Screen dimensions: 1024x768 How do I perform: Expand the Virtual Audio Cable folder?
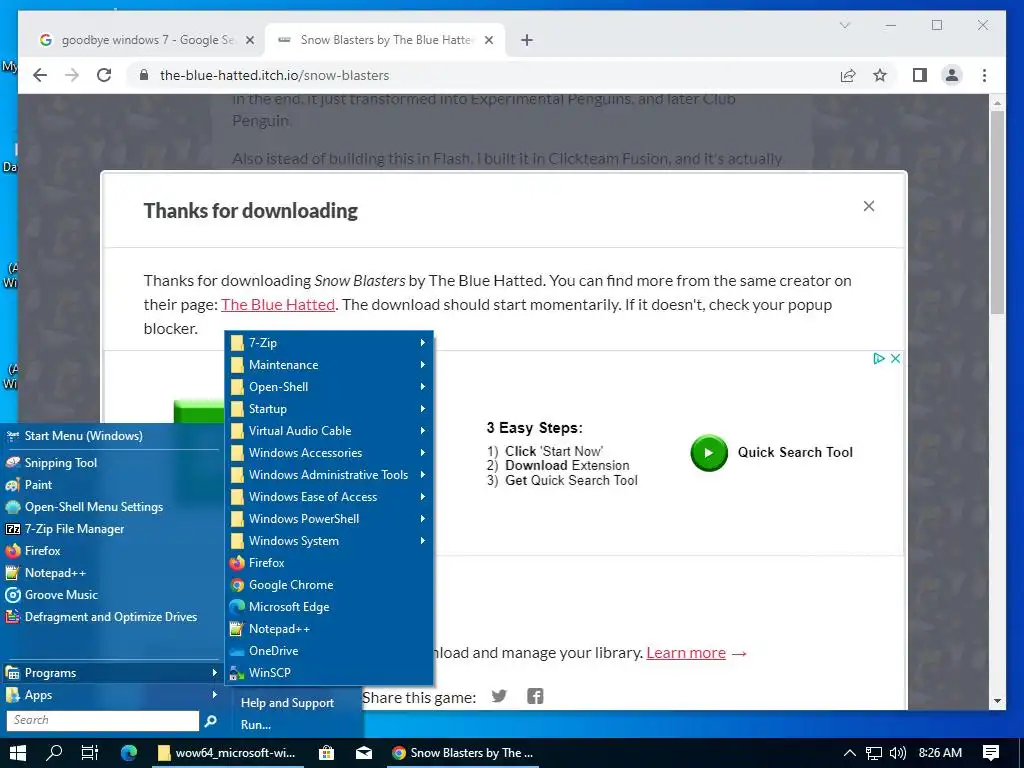click(x=329, y=430)
